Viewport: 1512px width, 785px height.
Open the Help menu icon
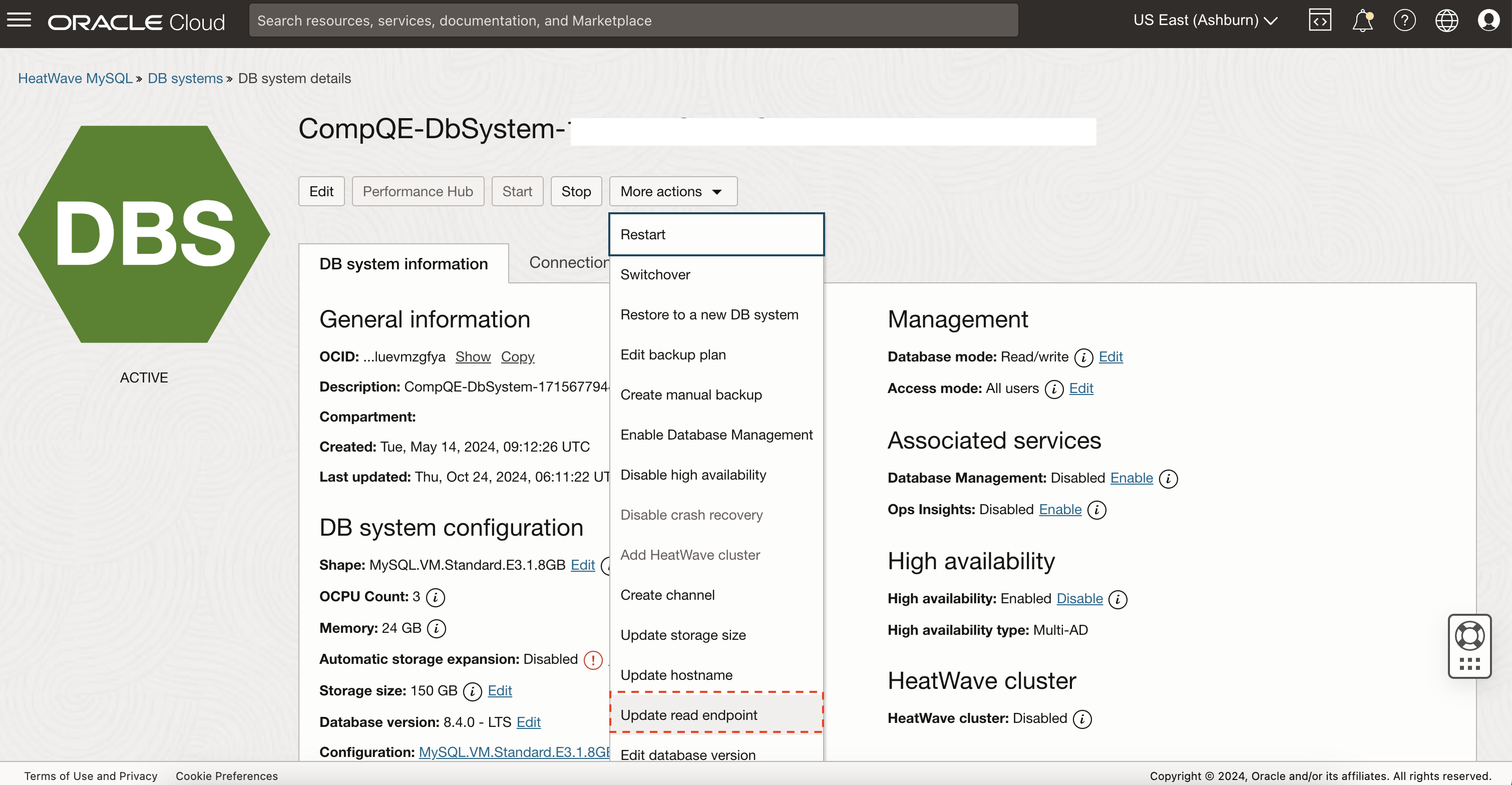click(1404, 20)
